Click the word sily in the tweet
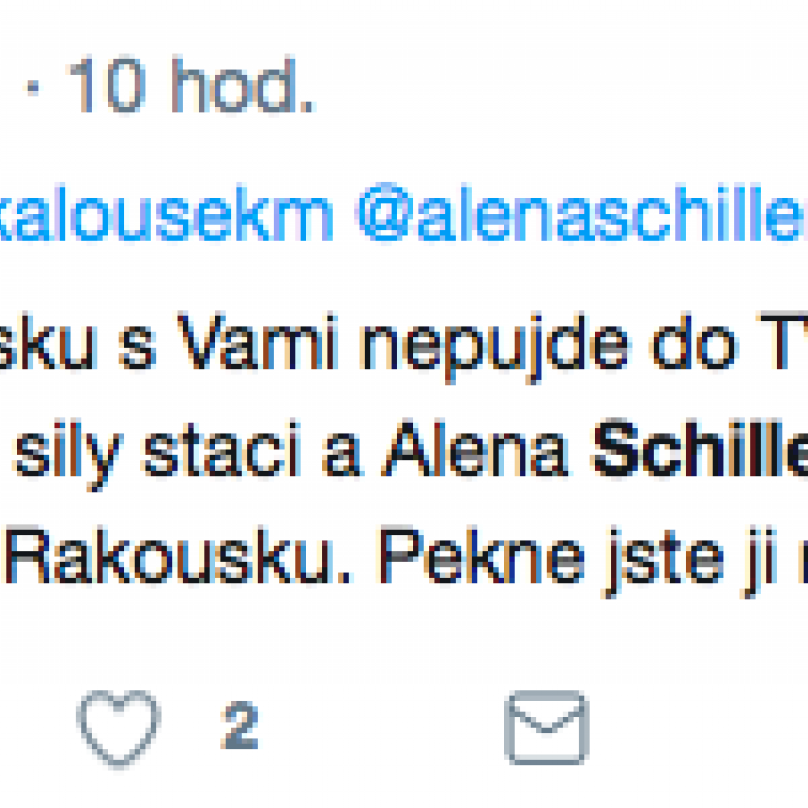Image resolution: width=808 pixels, height=808 pixels. pyautogui.click(x=69, y=453)
